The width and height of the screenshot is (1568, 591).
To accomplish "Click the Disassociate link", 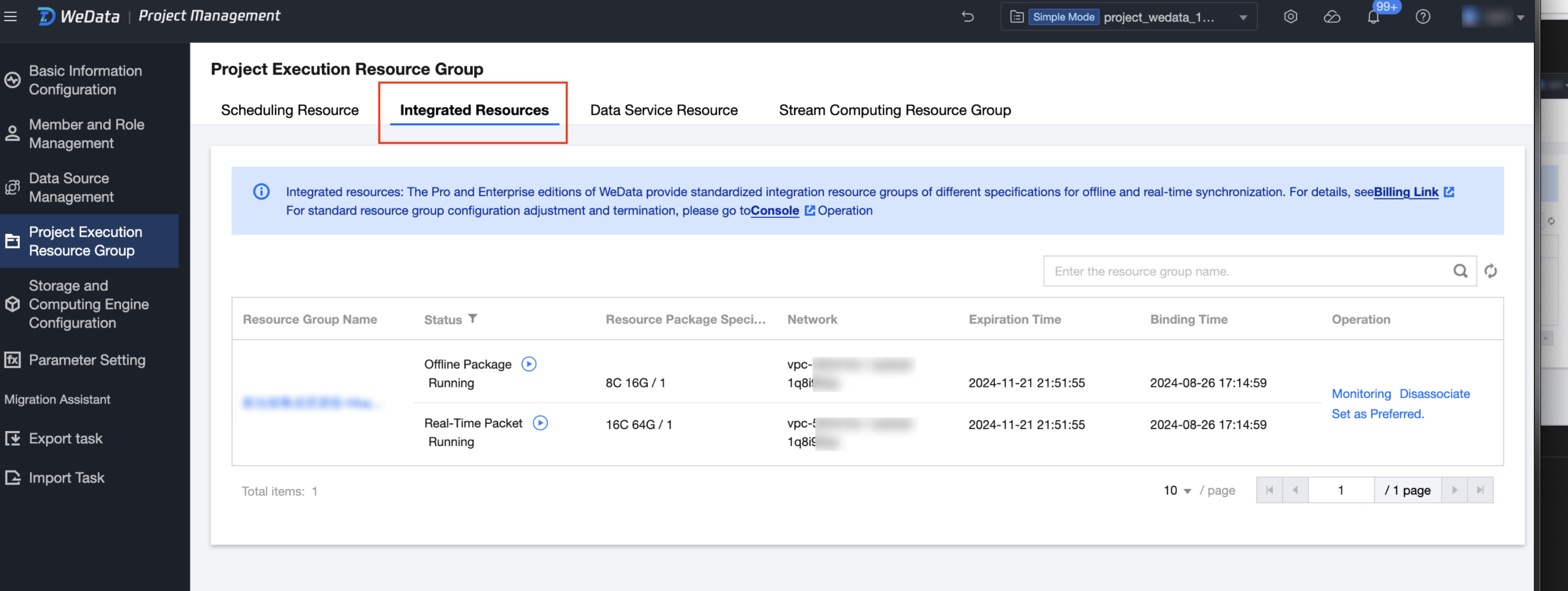I will click(x=1434, y=394).
